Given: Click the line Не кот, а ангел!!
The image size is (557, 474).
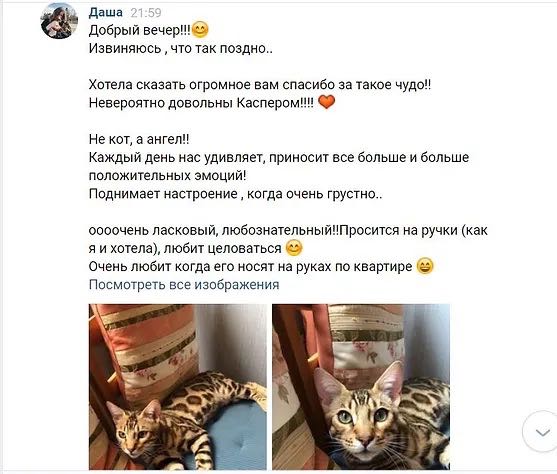Looking at the screenshot, I should click(139, 139).
